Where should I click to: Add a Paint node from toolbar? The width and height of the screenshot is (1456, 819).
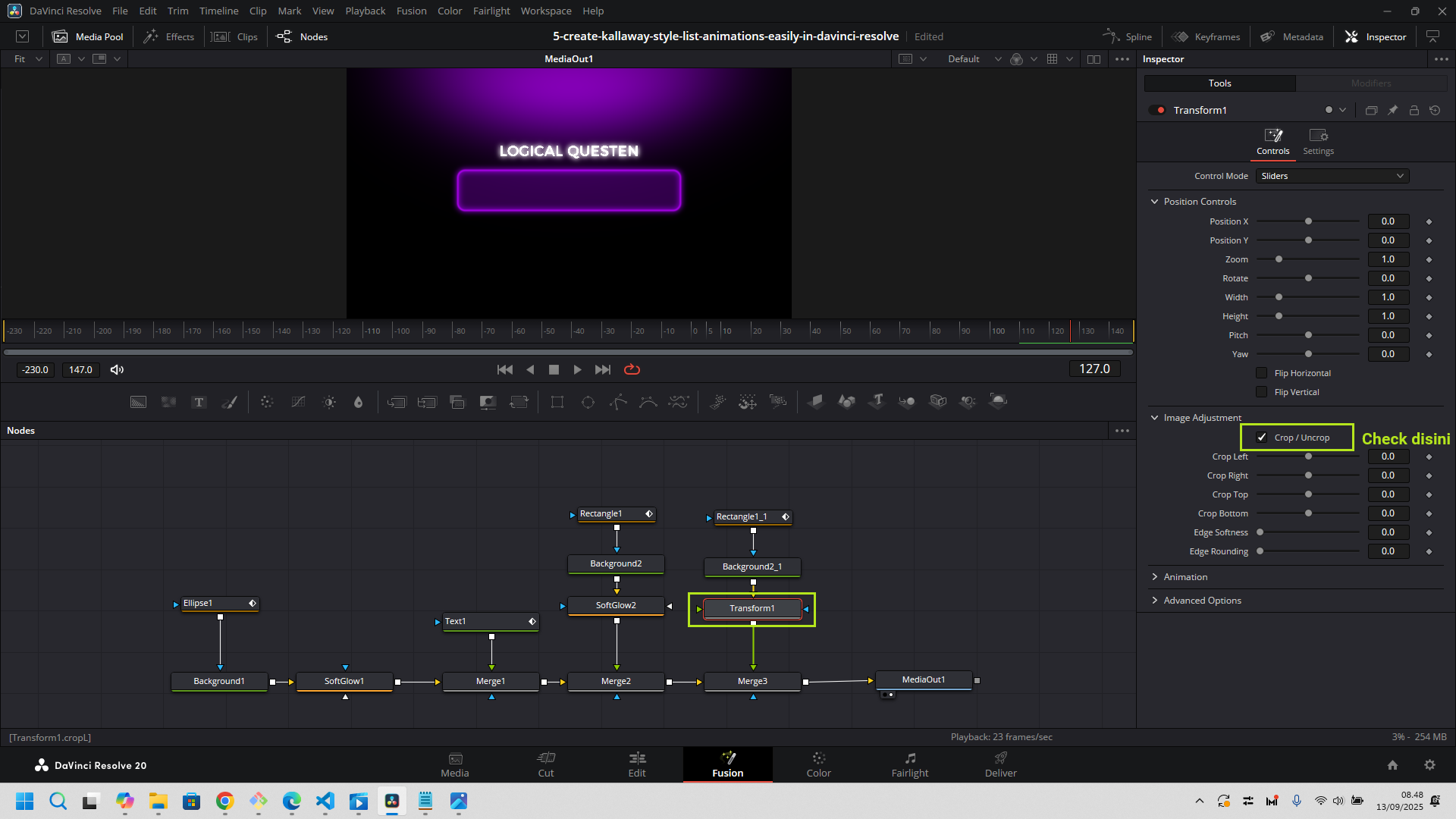229,402
